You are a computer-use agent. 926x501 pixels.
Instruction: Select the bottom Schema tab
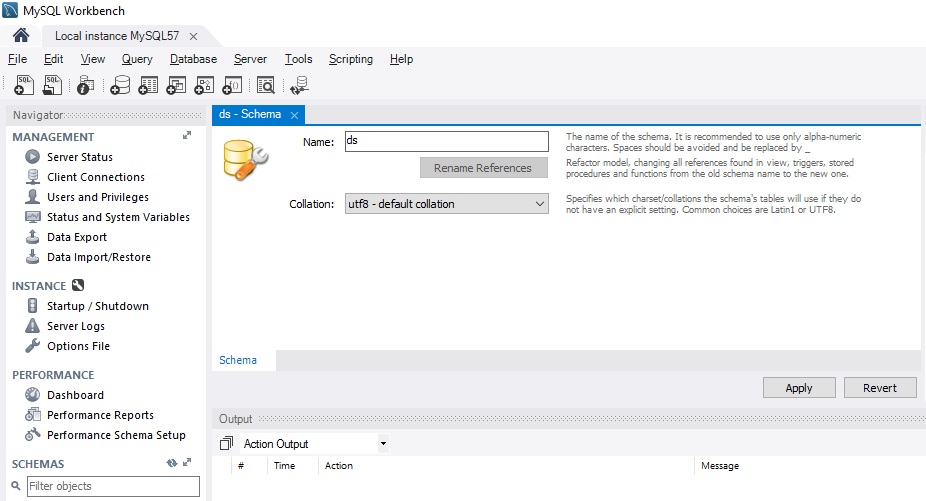point(238,360)
